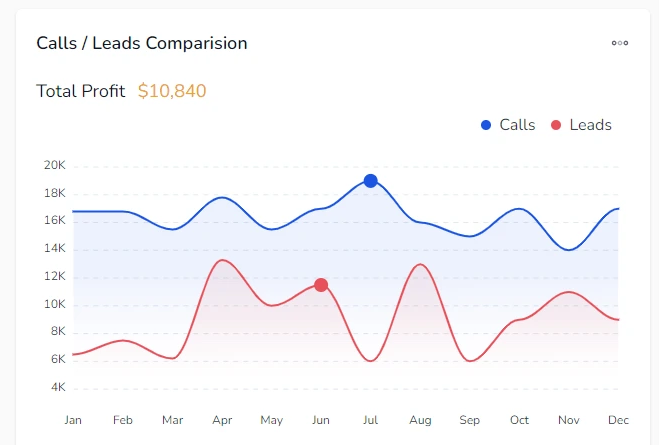
Task: Select the red Leads marker at June
Action: coord(321,285)
